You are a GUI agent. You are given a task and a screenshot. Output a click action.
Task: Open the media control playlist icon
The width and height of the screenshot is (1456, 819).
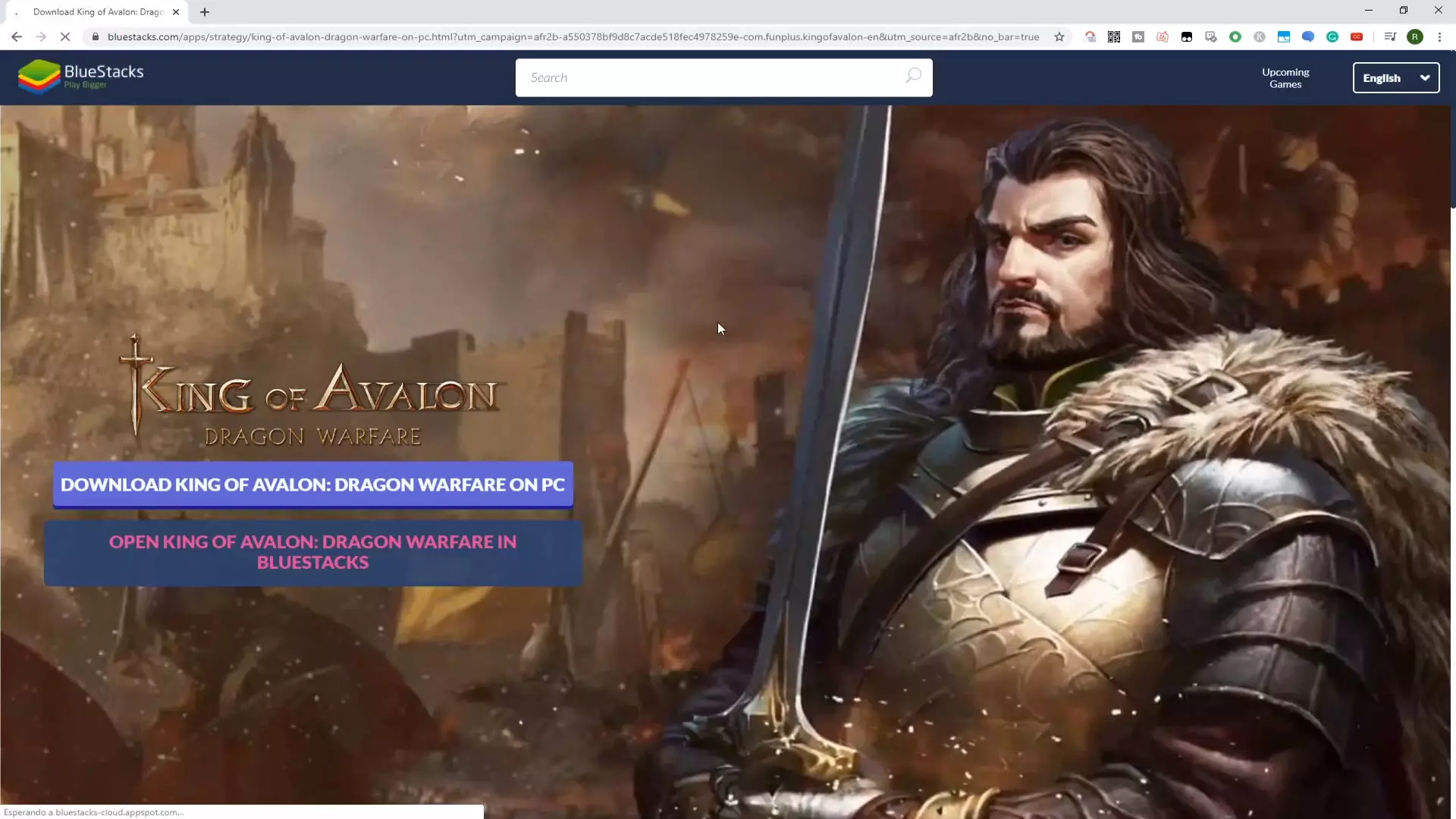coord(1389,36)
